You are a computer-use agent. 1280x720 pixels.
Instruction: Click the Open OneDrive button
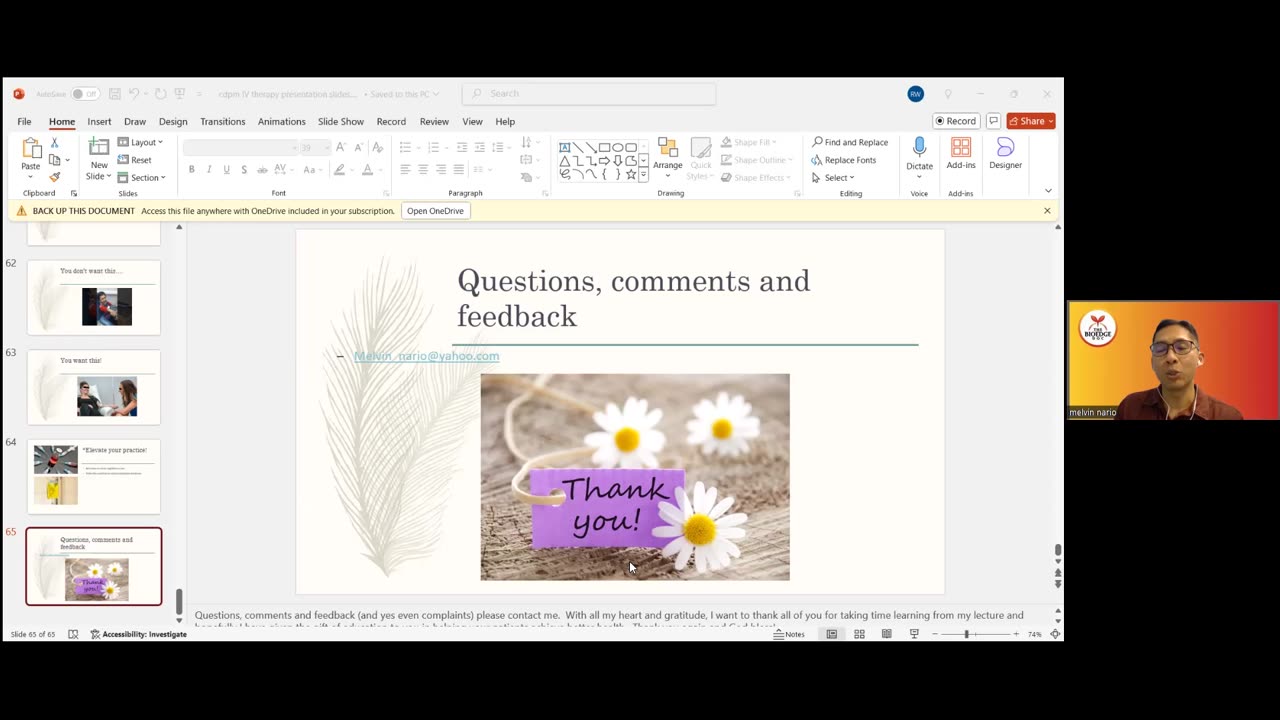[x=435, y=211]
